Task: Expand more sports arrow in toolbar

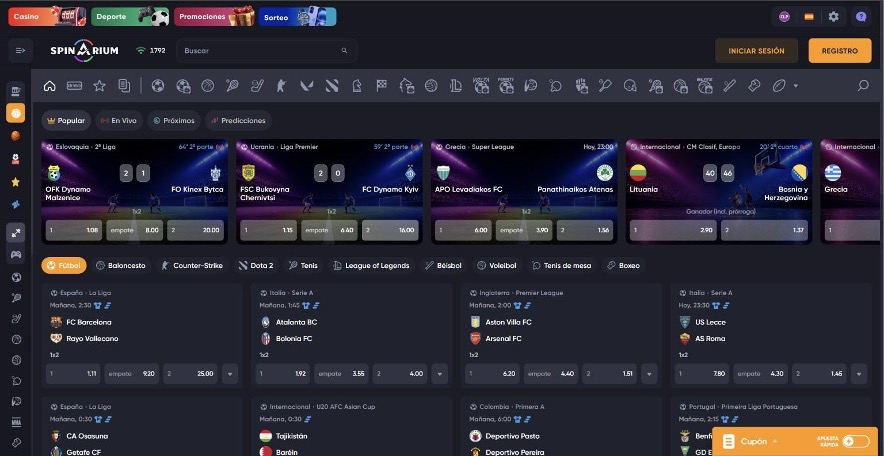Action: pyautogui.click(x=795, y=86)
